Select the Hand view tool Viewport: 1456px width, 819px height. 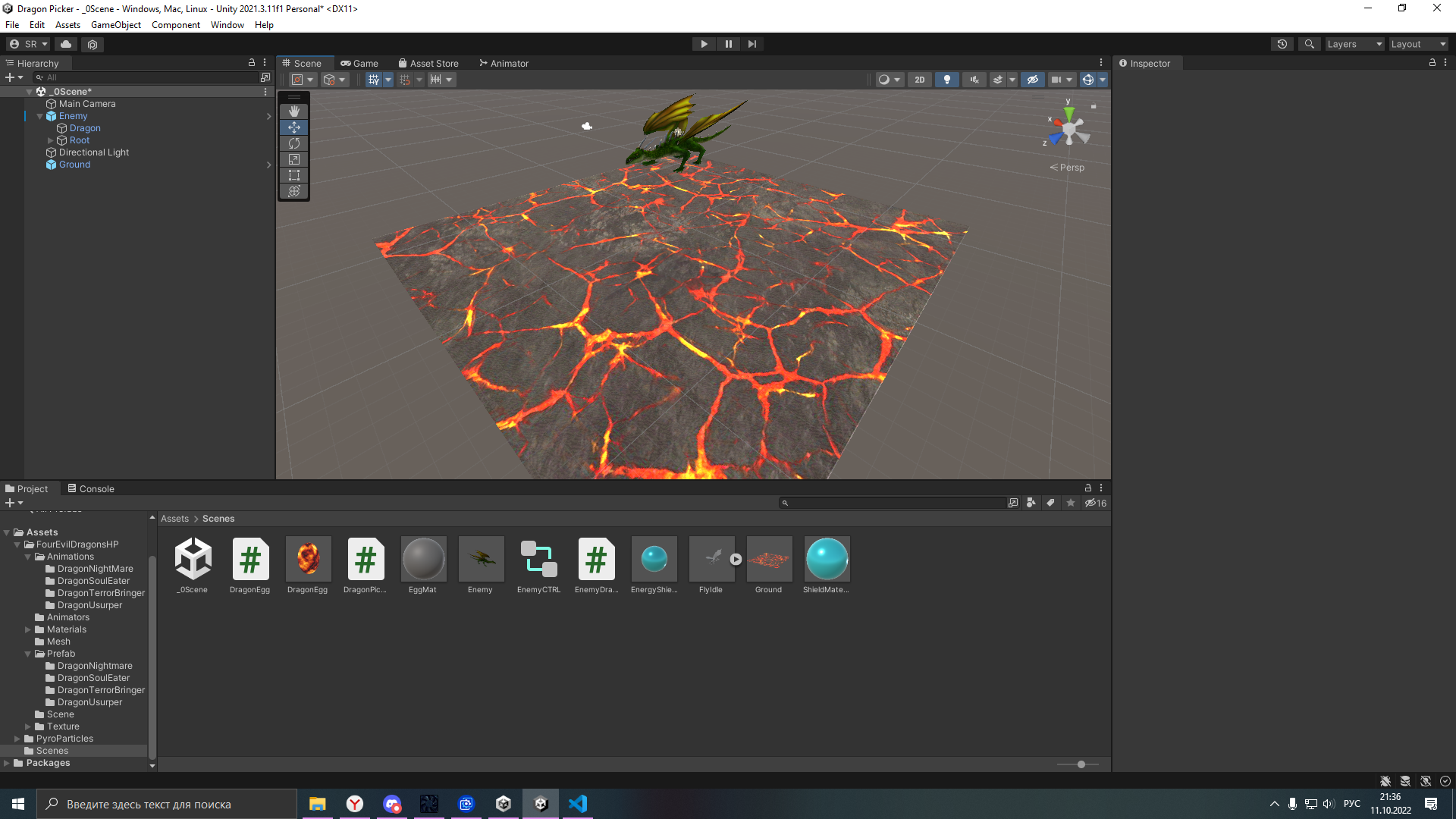(x=294, y=111)
